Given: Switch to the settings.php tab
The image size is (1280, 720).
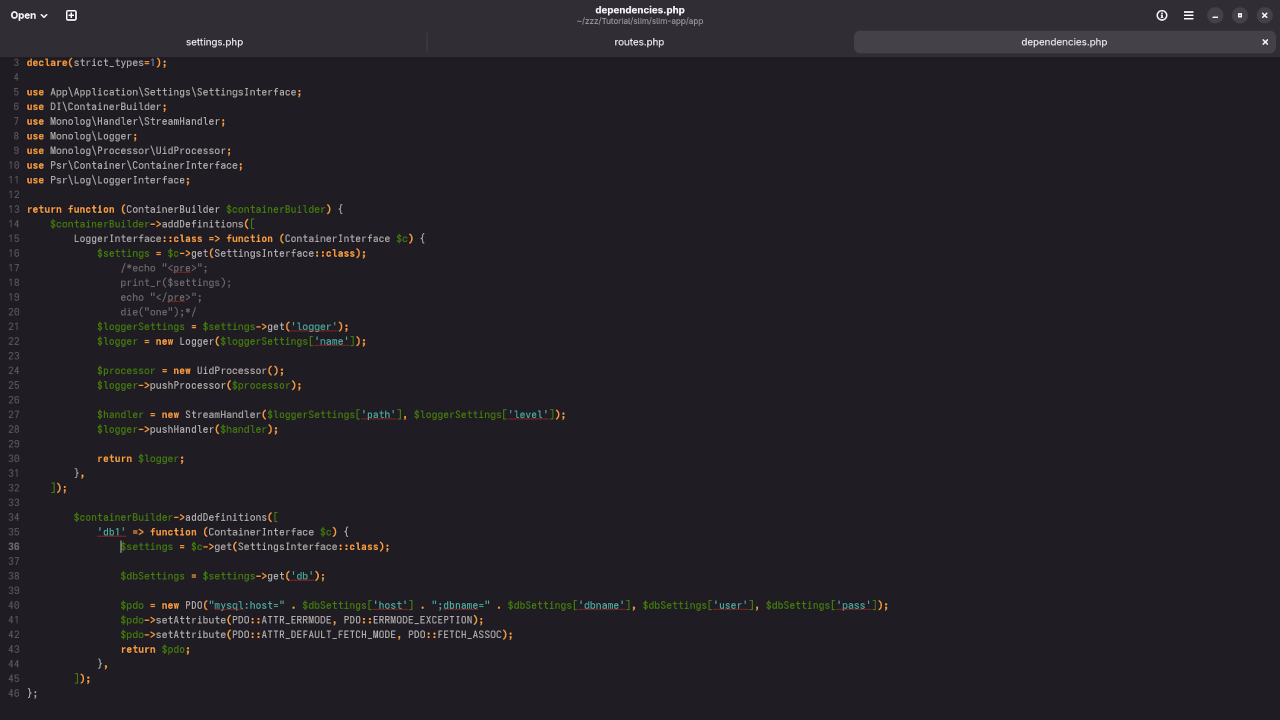Looking at the screenshot, I should click(214, 42).
